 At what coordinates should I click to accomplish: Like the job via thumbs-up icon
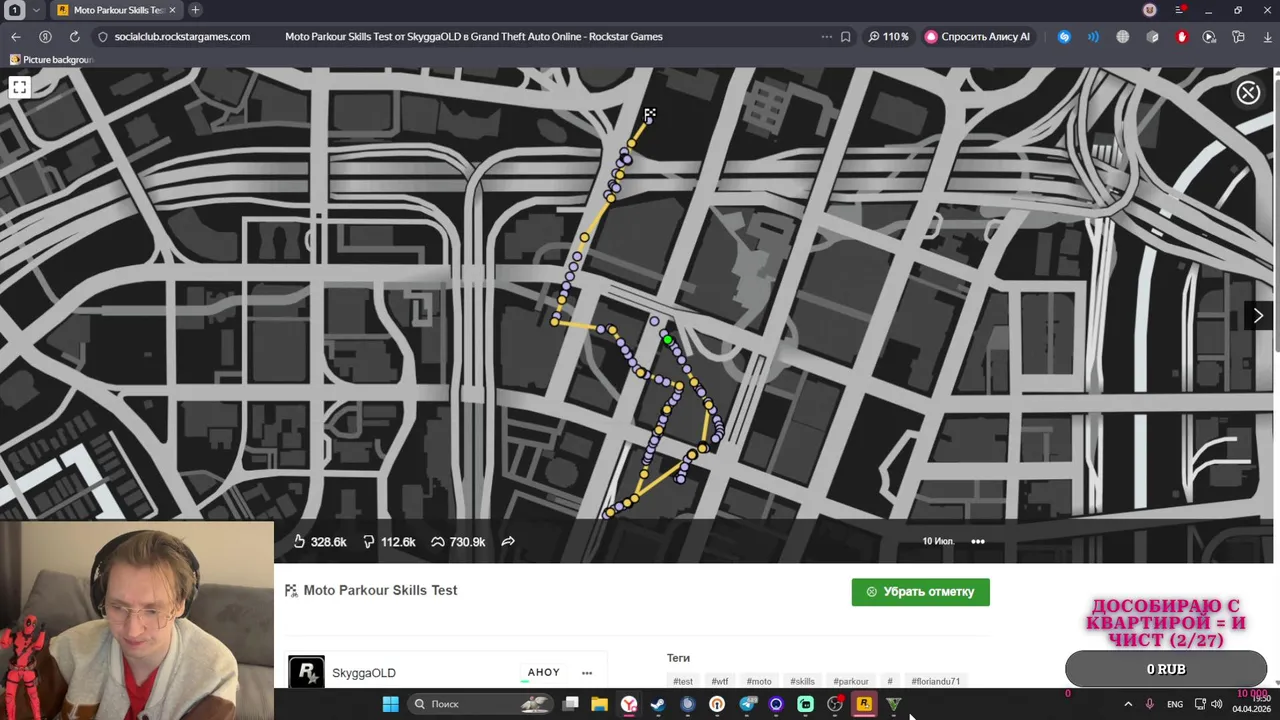299,541
